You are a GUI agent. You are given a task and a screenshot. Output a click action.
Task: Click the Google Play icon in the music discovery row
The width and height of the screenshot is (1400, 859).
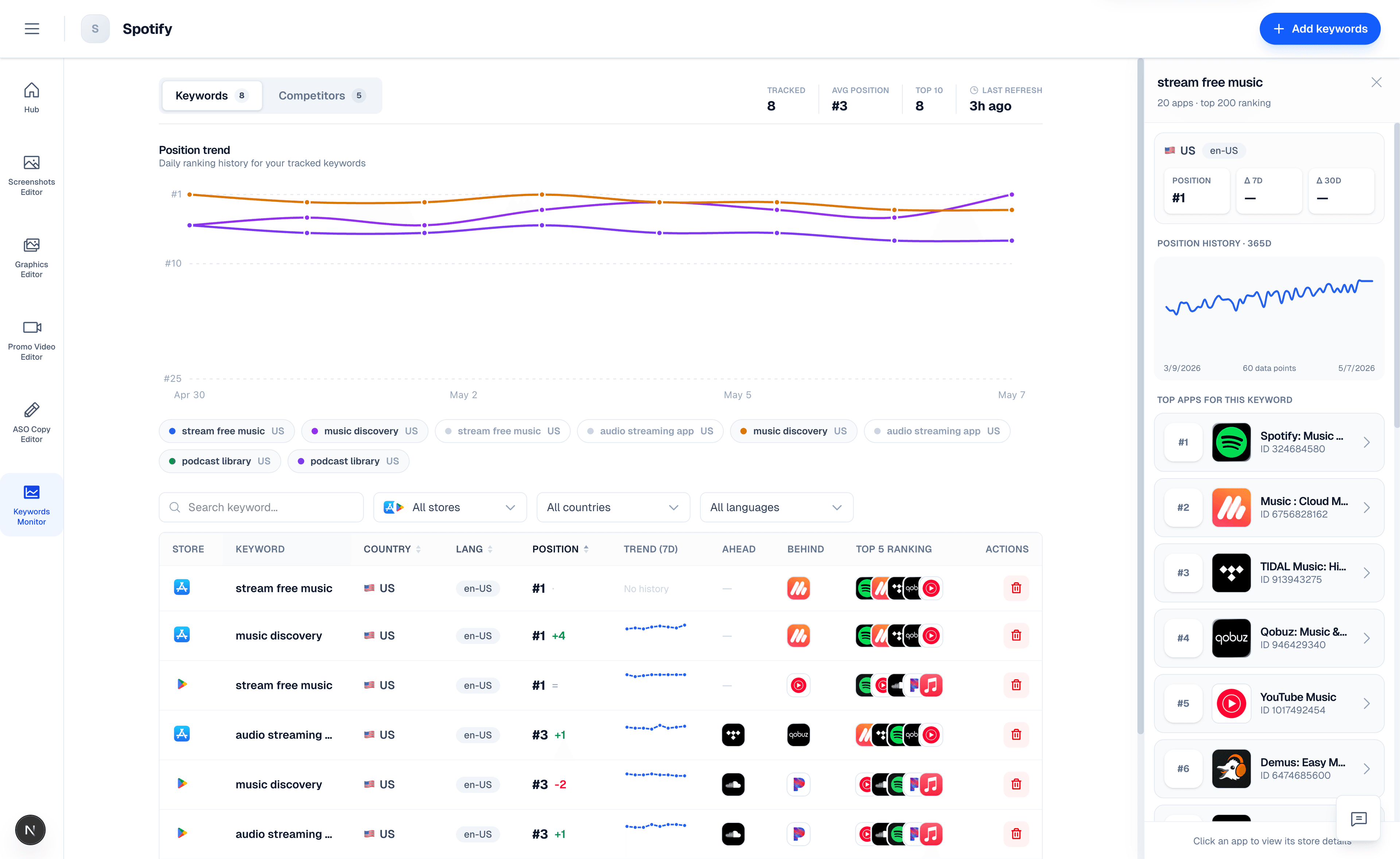pos(182,784)
